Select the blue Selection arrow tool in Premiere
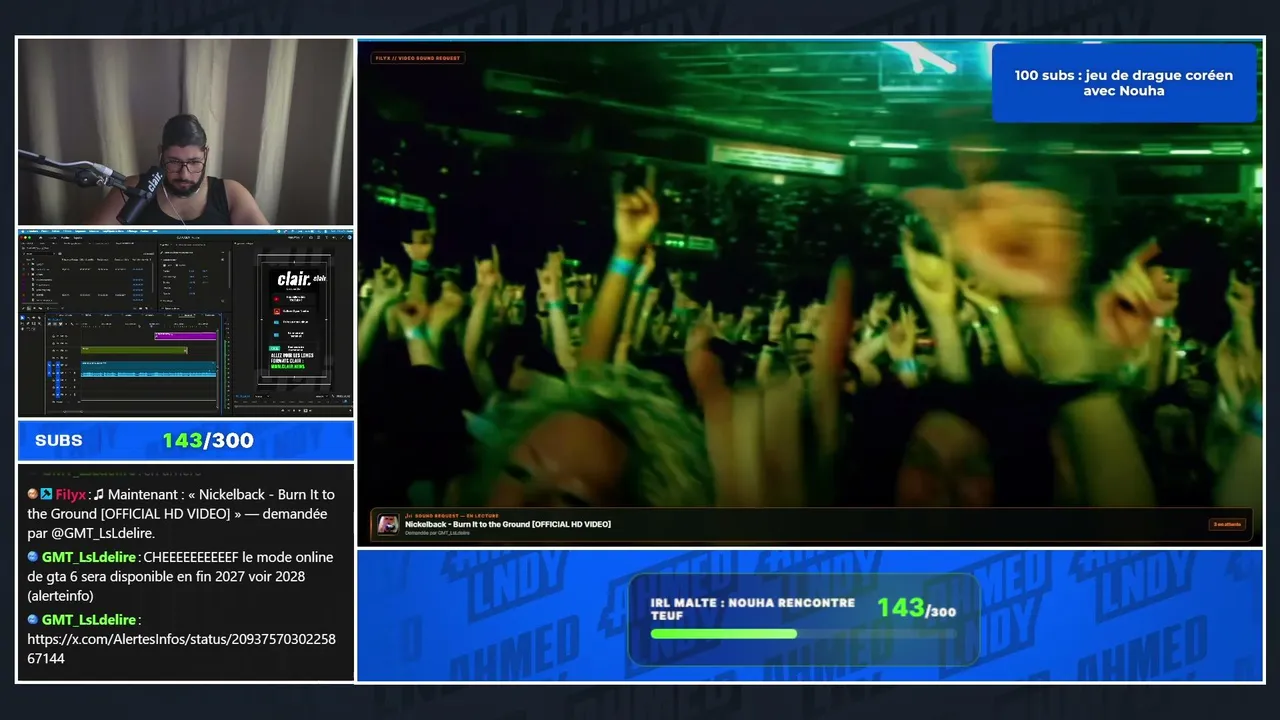This screenshot has width=1280, height=720. click(22, 317)
